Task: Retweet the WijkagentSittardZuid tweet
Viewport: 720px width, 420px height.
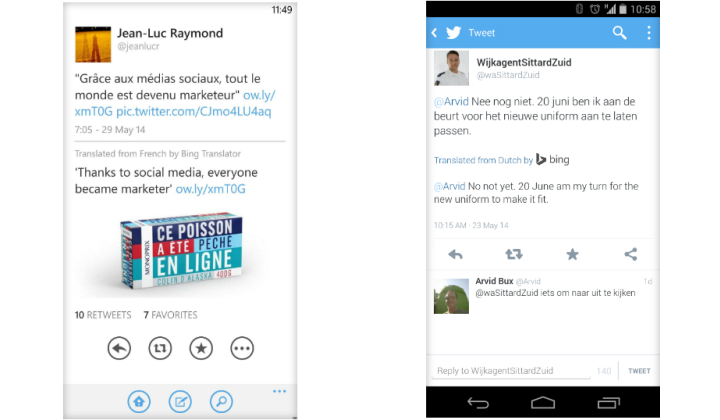Action: pyautogui.click(x=514, y=254)
